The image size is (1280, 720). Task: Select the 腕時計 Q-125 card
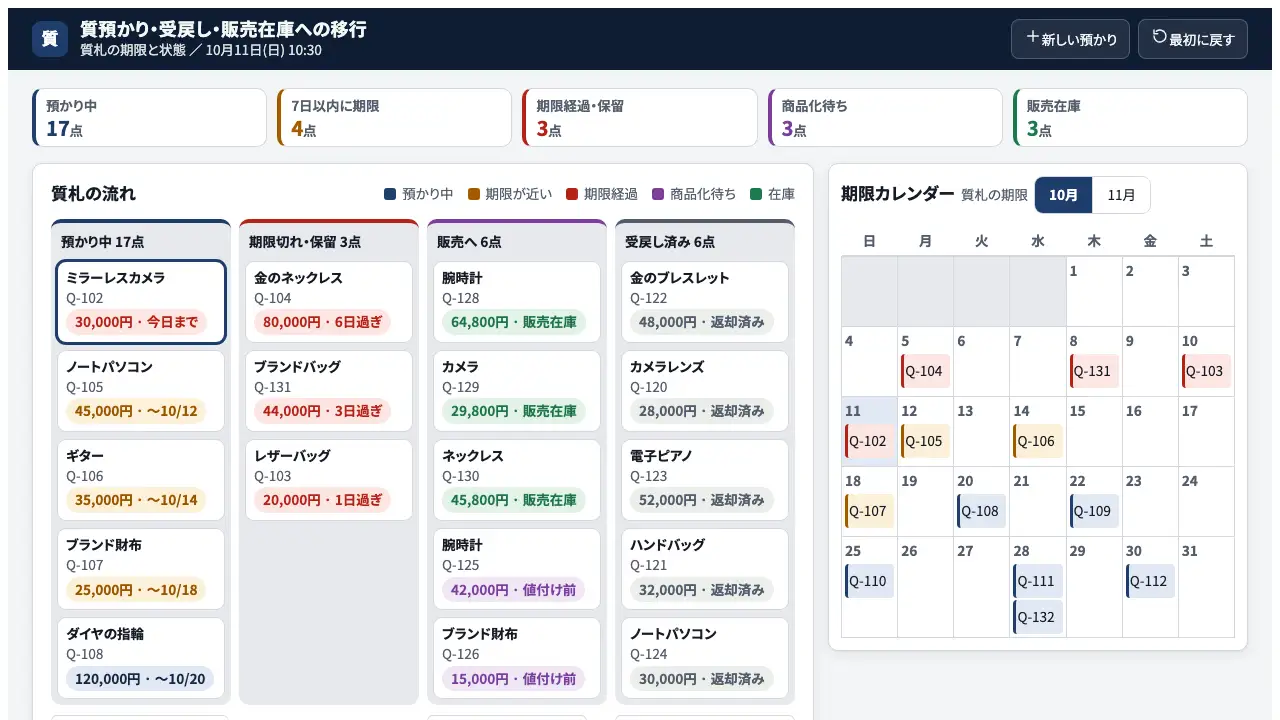pyautogui.click(x=517, y=569)
